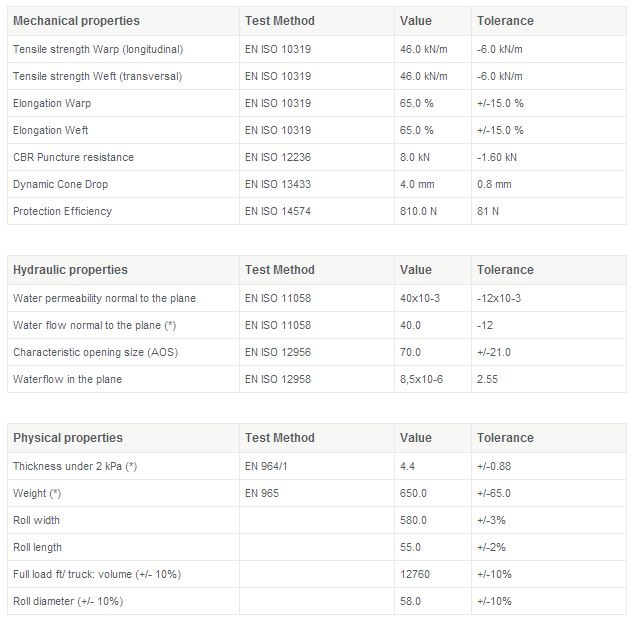Select the Full load ft/ truck volume value 12760

click(414, 574)
